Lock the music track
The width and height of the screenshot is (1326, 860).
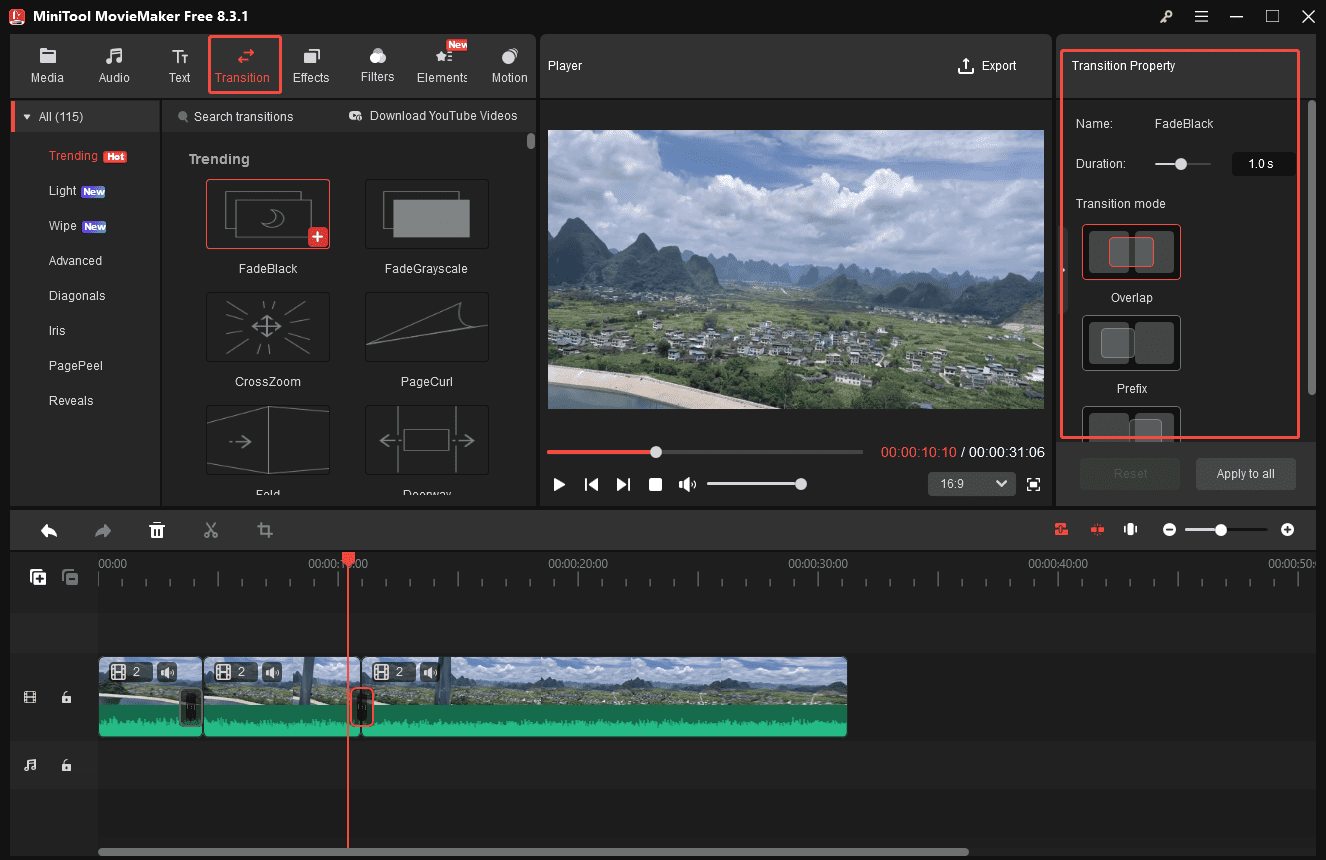pos(66,765)
